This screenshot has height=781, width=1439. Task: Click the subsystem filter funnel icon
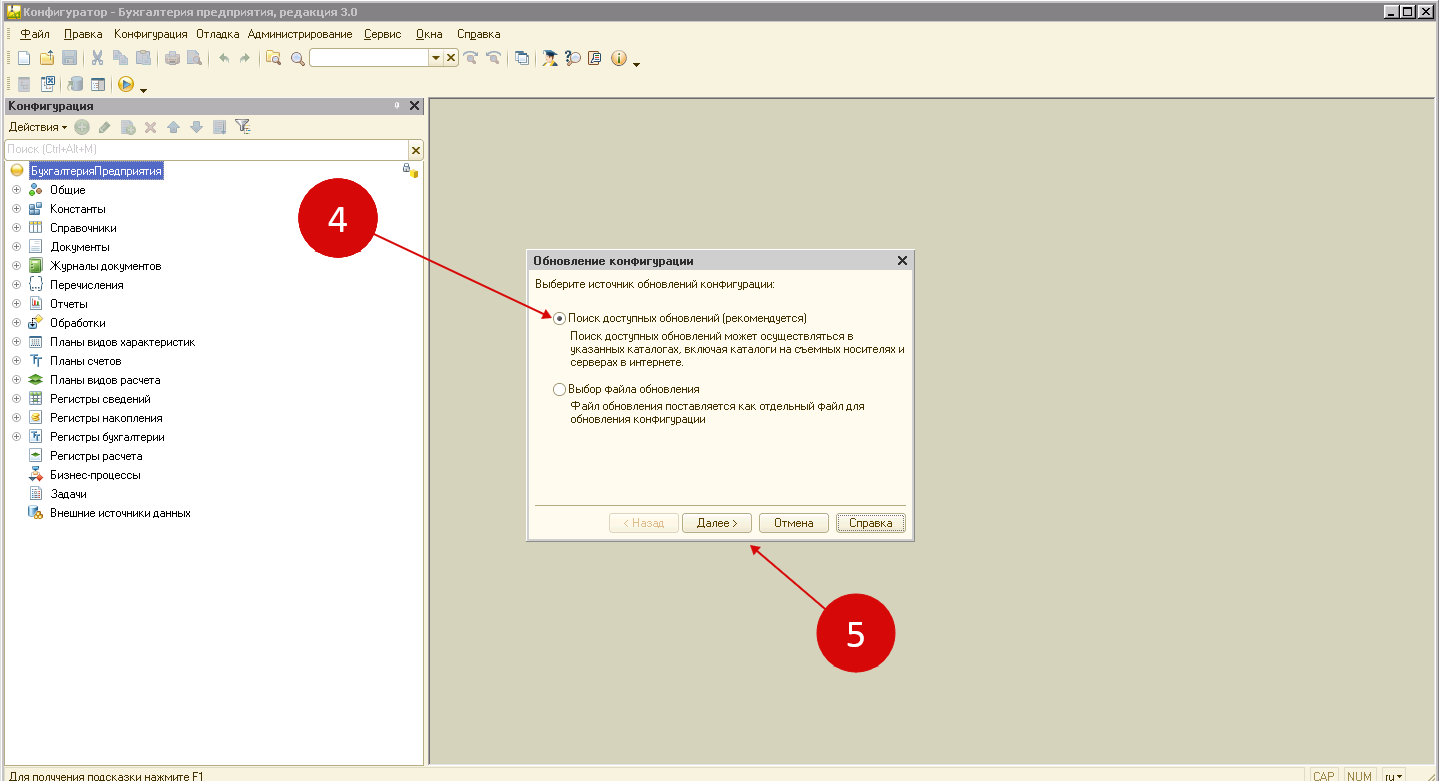click(x=242, y=127)
